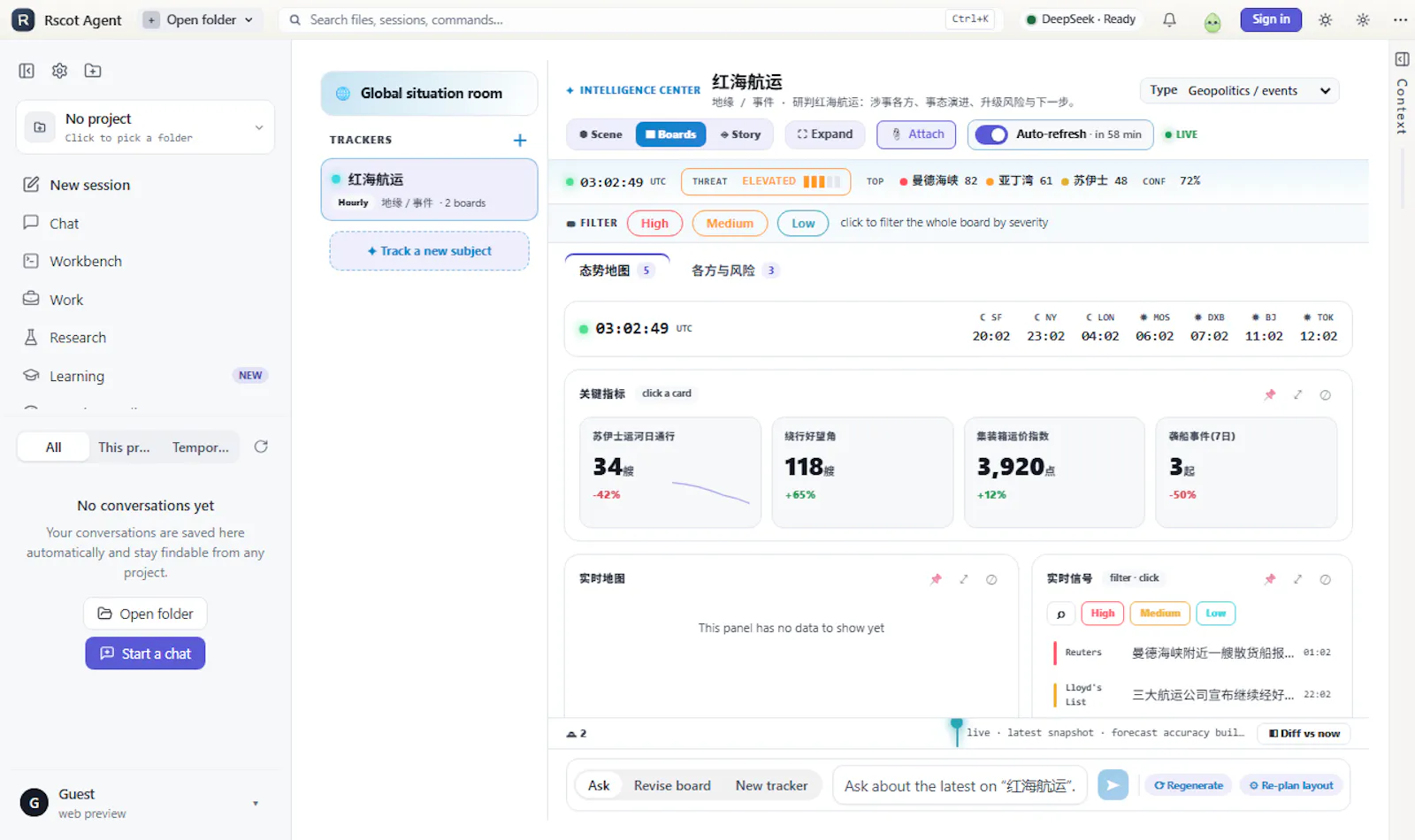The width and height of the screenshot is (1415, 840).
Task: Click the Sign in button
Action: [1271, 19]
